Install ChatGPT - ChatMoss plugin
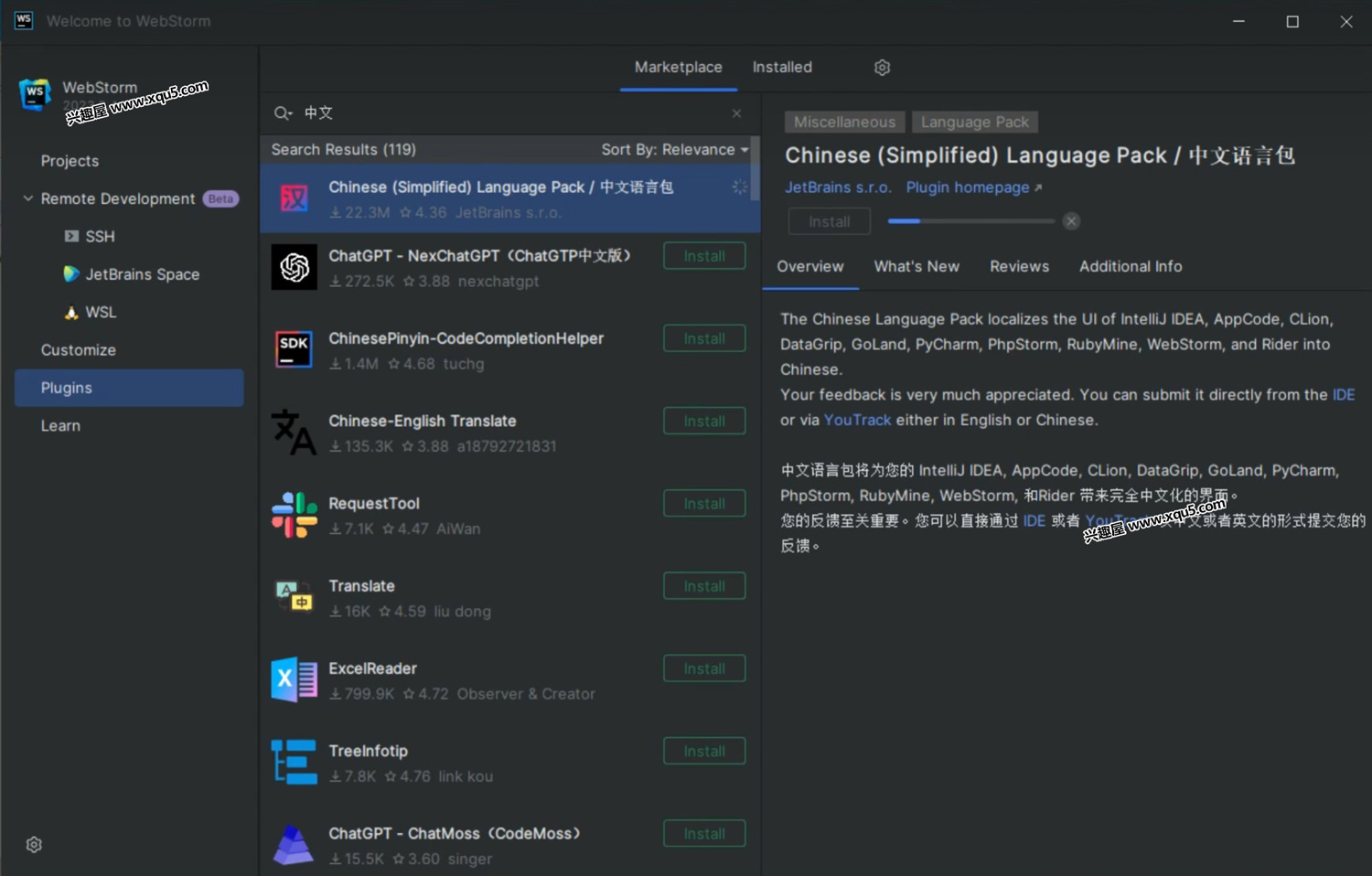1372x876 pixels. (x=704, y=833)
